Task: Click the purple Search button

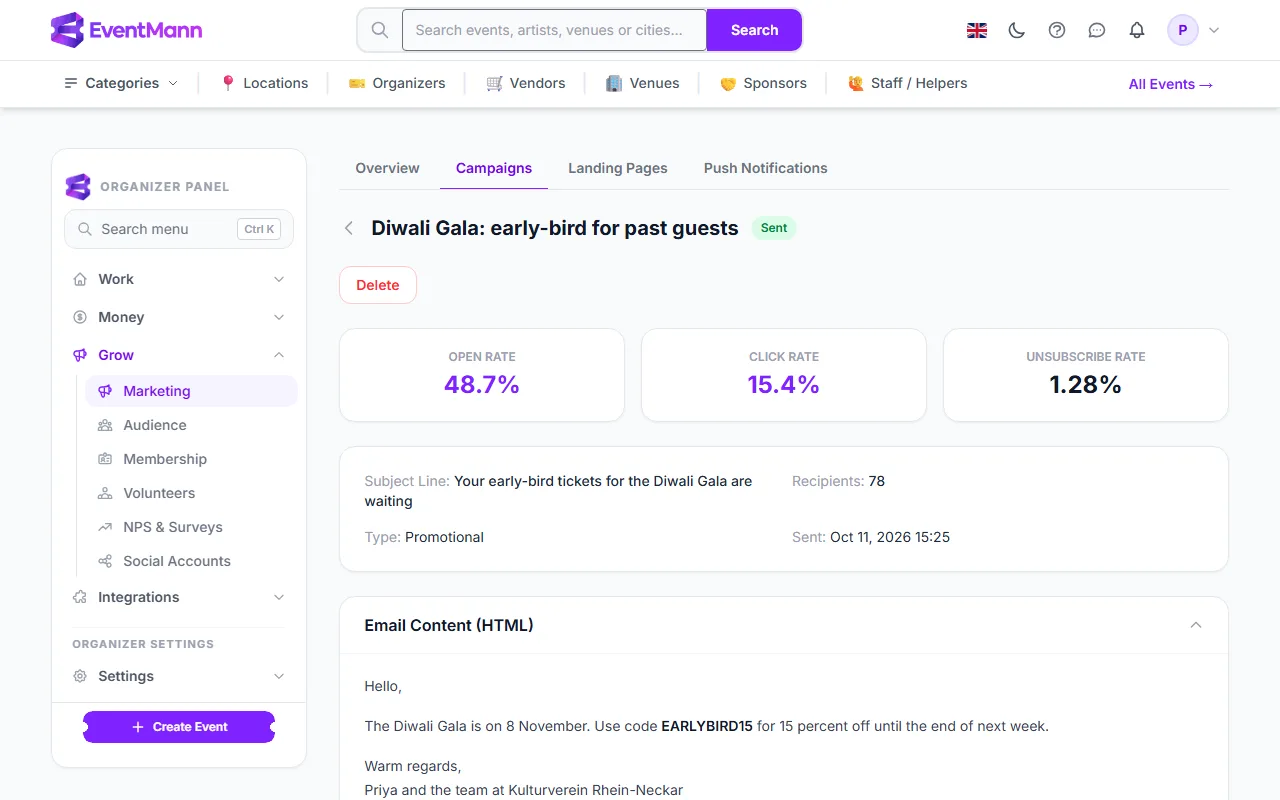Action: pyautogui.click(x=754, y=30)
